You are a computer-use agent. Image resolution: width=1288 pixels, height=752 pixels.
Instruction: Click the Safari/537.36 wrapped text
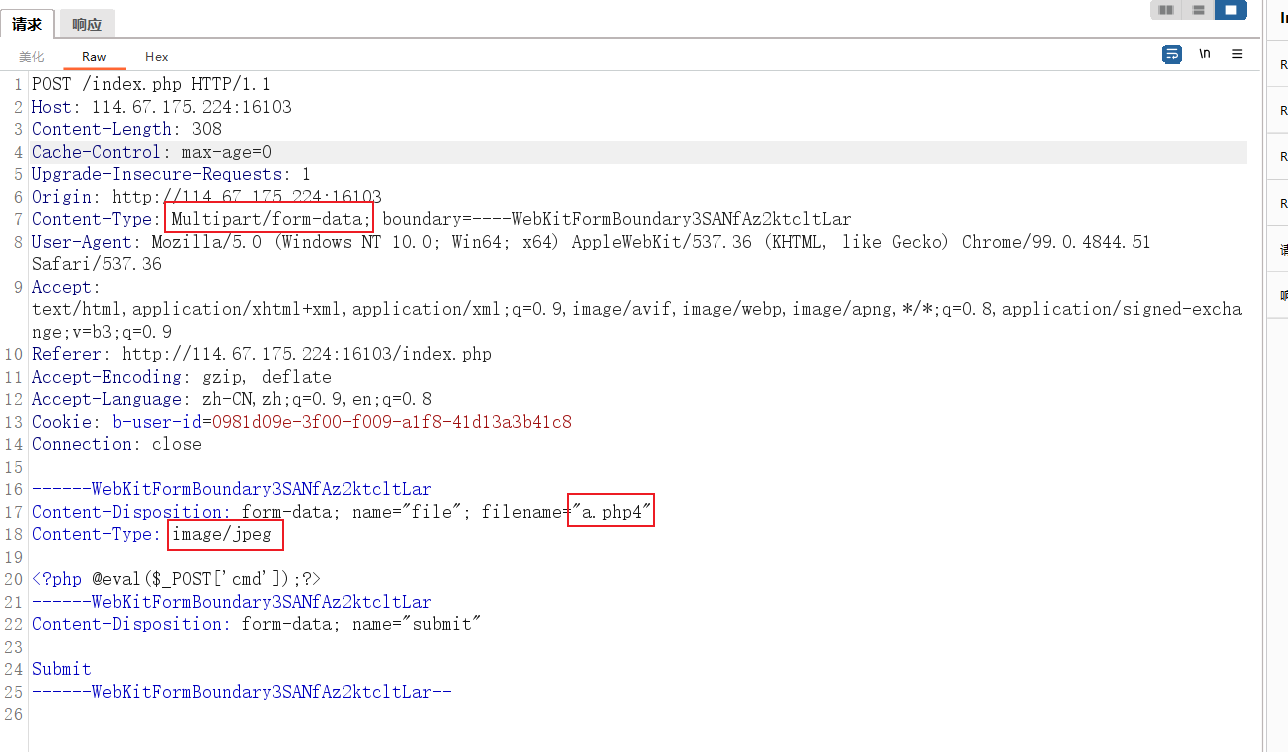pos(97,264)
